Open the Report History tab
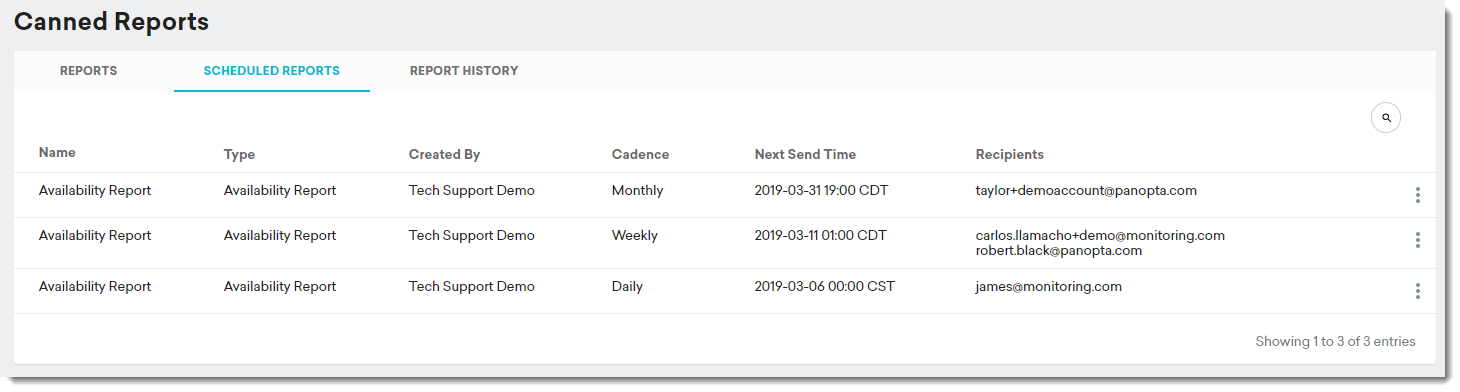 (464, 71)
